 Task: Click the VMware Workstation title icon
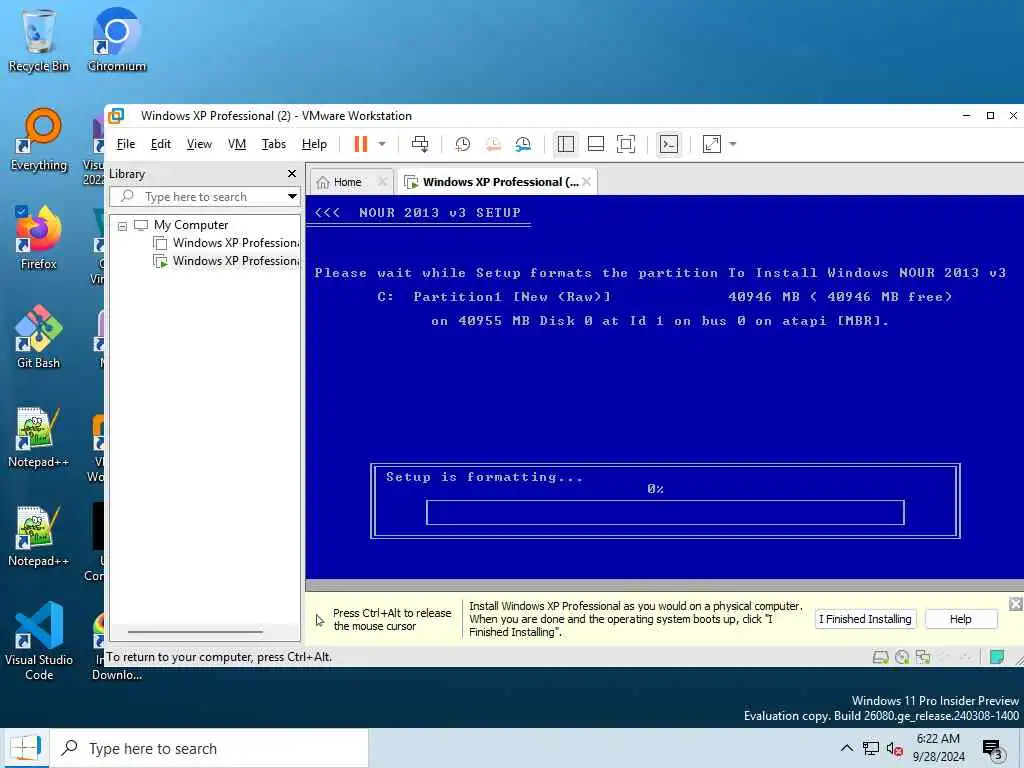116,116
